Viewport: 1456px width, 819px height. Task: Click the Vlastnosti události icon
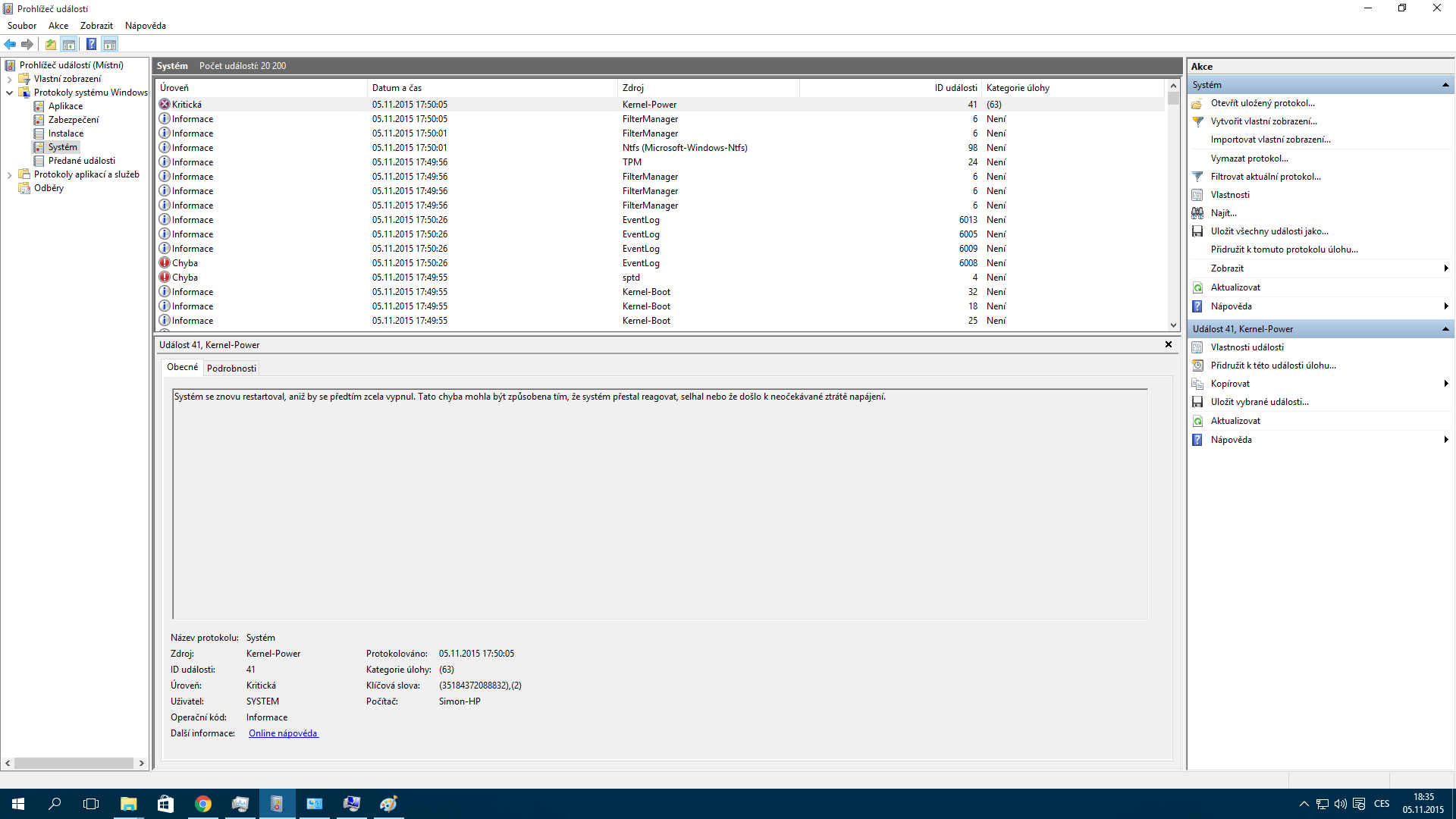point(1197,347)
